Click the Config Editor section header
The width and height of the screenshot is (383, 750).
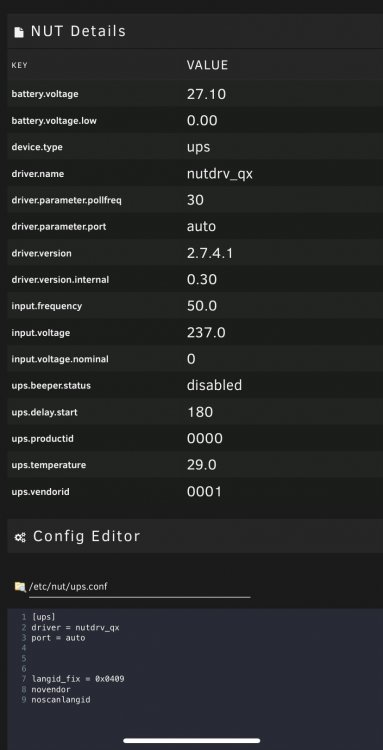coord(195,536)
